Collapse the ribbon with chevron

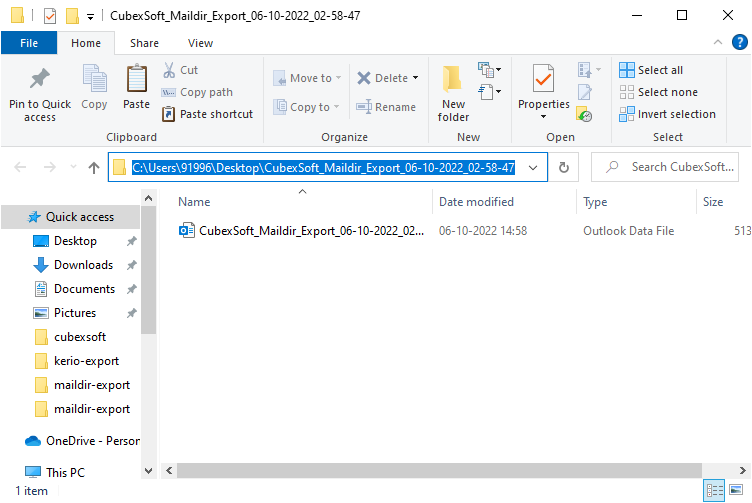(717, 42)
